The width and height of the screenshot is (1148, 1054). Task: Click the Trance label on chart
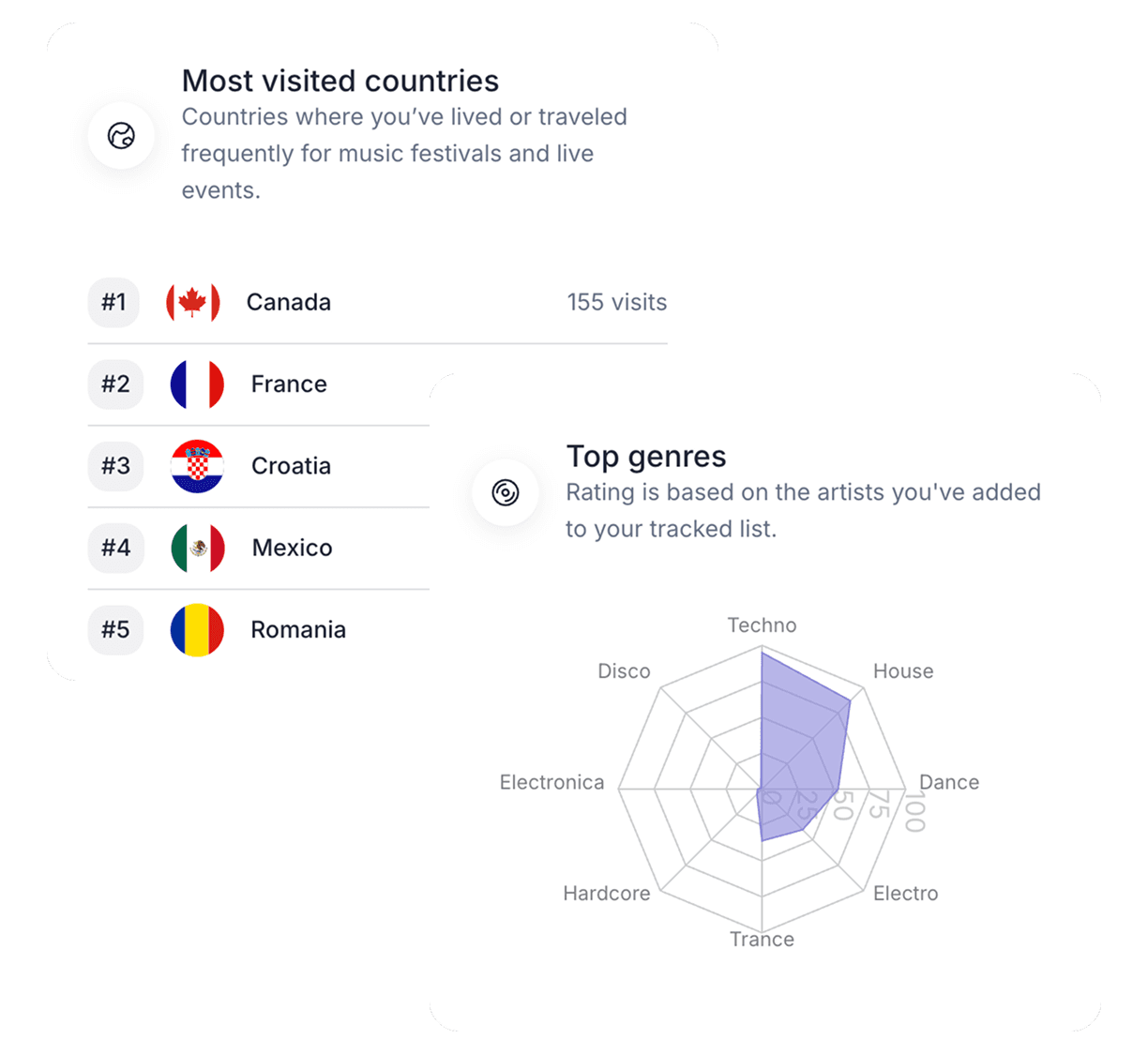762,940
